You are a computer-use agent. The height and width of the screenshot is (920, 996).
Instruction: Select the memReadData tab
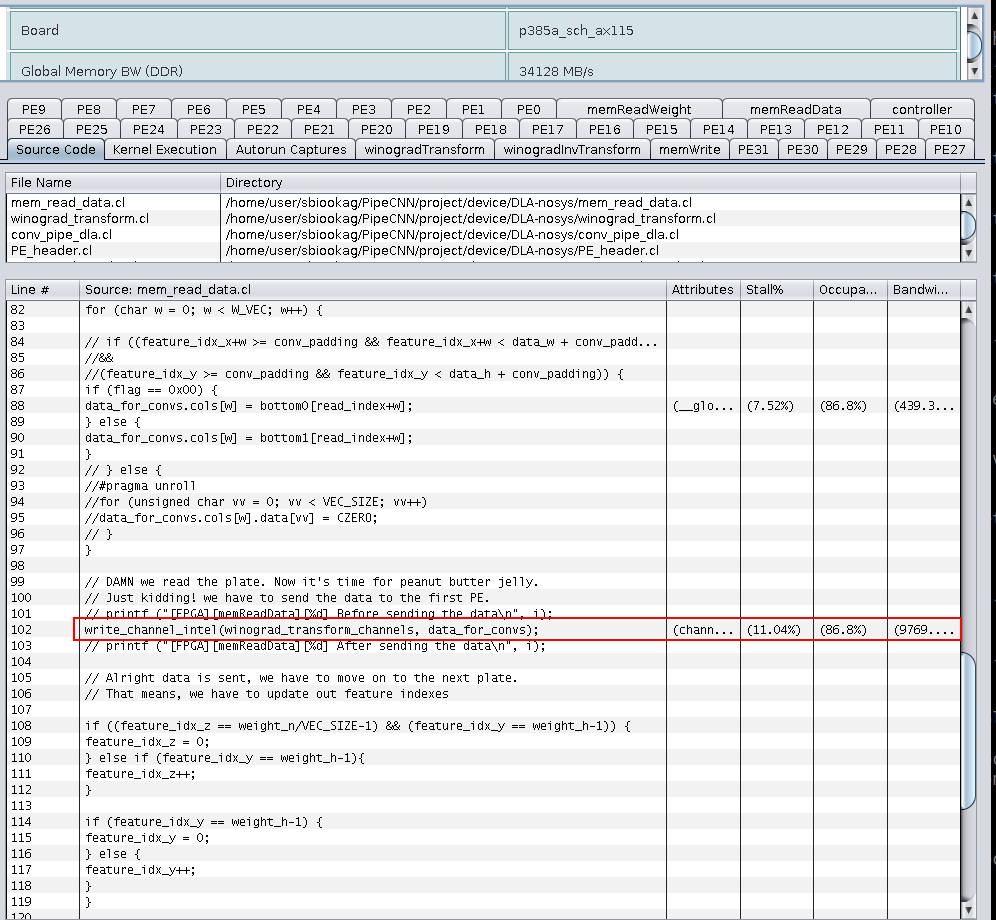click(796, 109)
